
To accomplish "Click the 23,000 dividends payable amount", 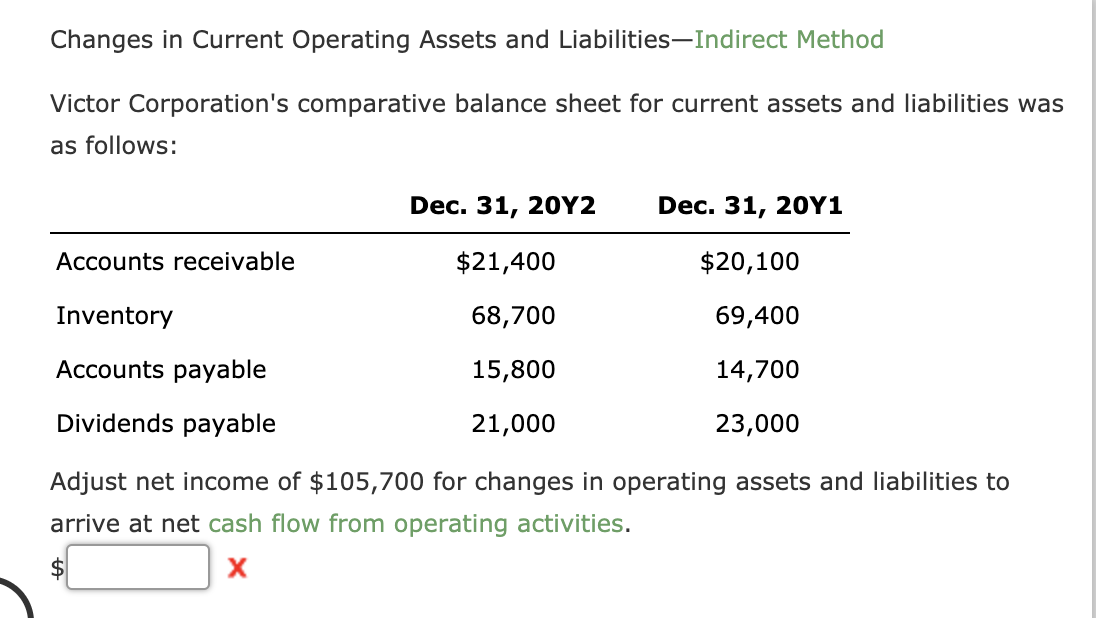I will pos(759,423).
